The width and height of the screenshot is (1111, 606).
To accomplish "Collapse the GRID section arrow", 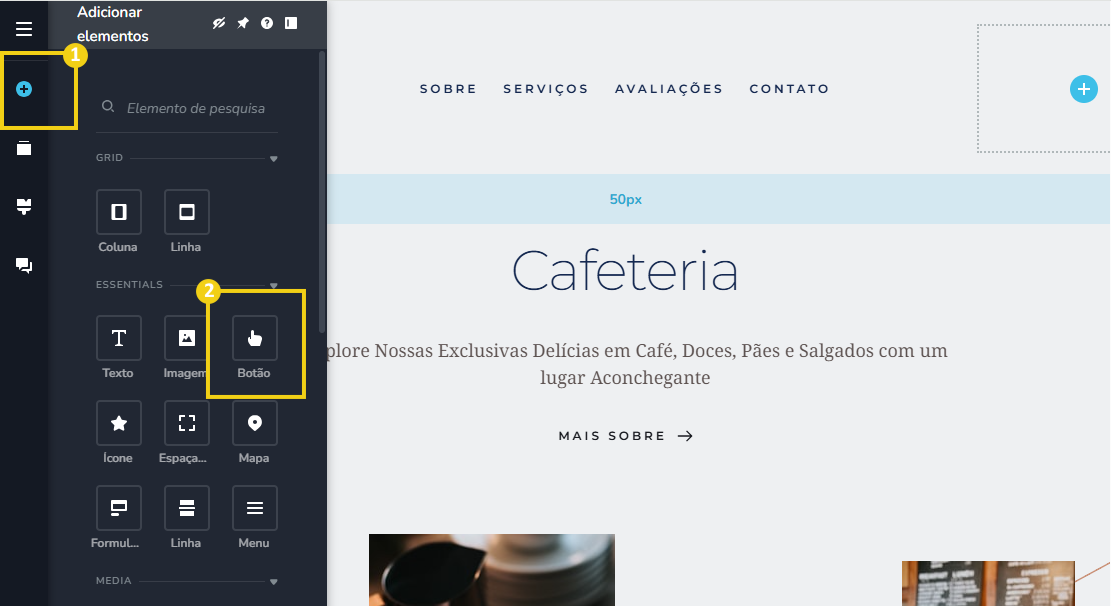I will tap(273, 159).
